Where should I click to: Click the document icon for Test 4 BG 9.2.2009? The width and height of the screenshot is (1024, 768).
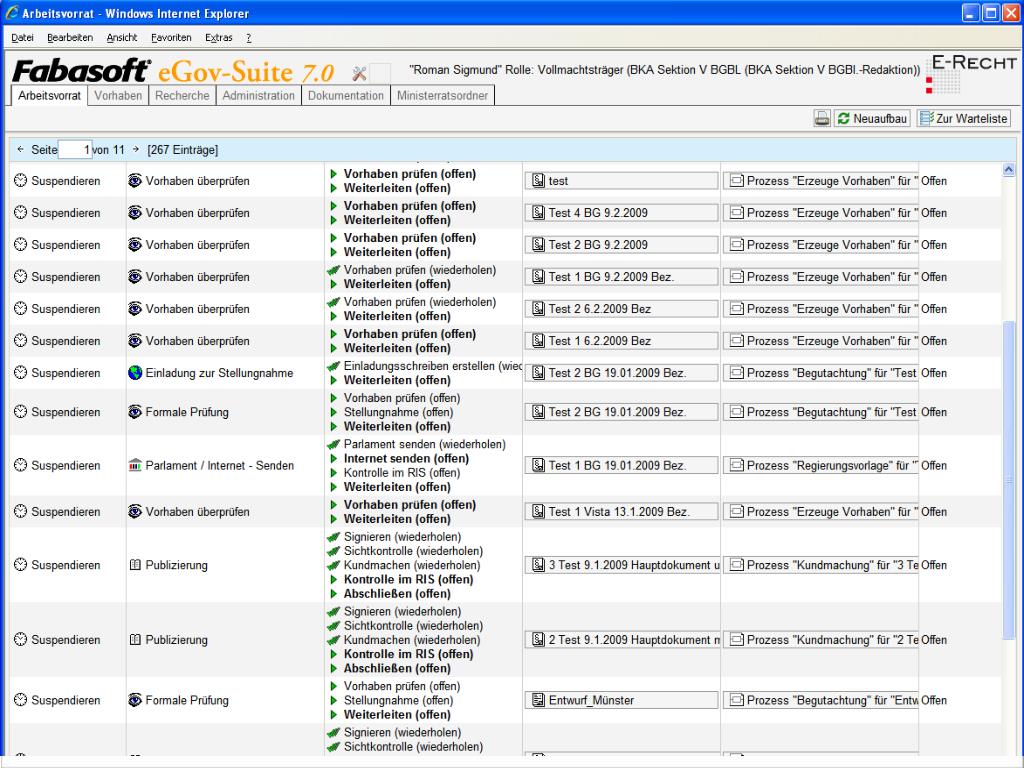(538, 213)
